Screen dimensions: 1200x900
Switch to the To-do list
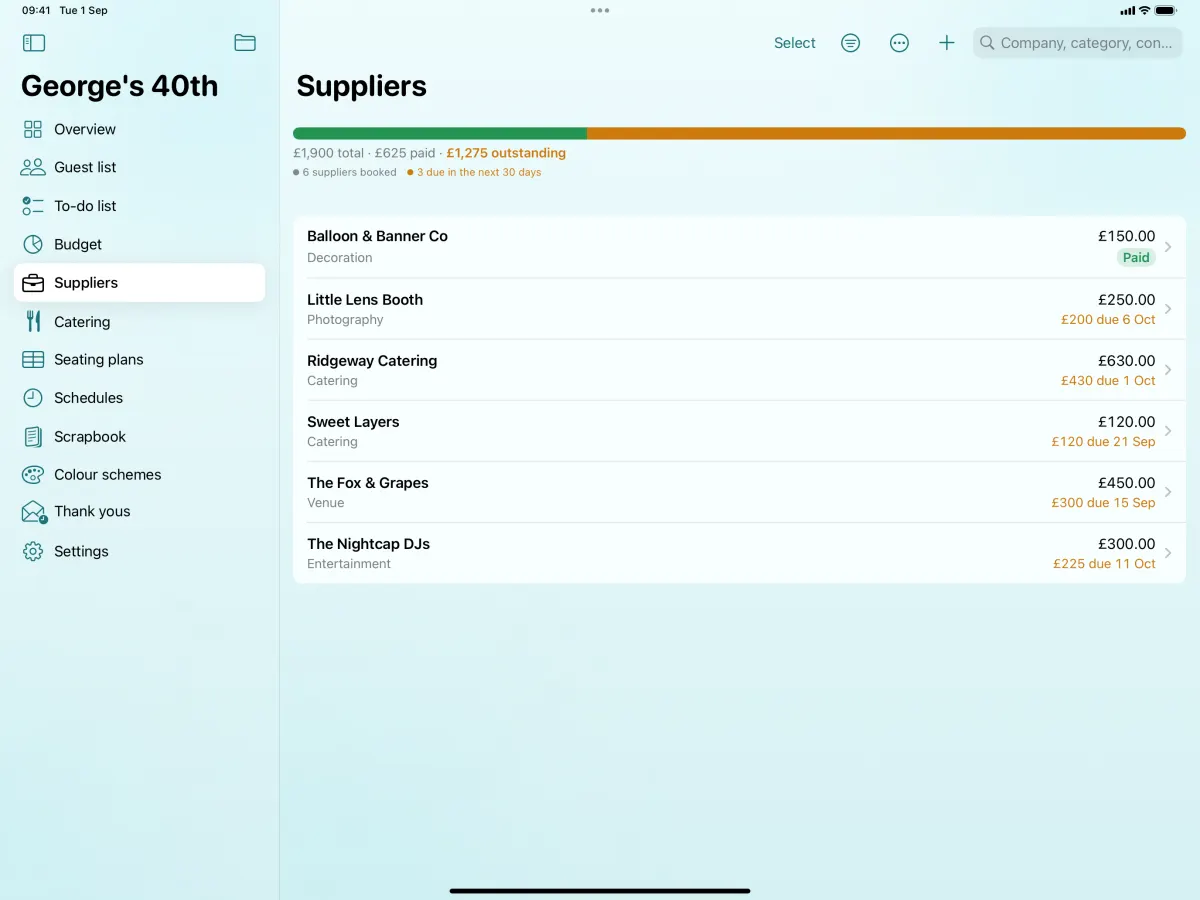pos(139,206)
